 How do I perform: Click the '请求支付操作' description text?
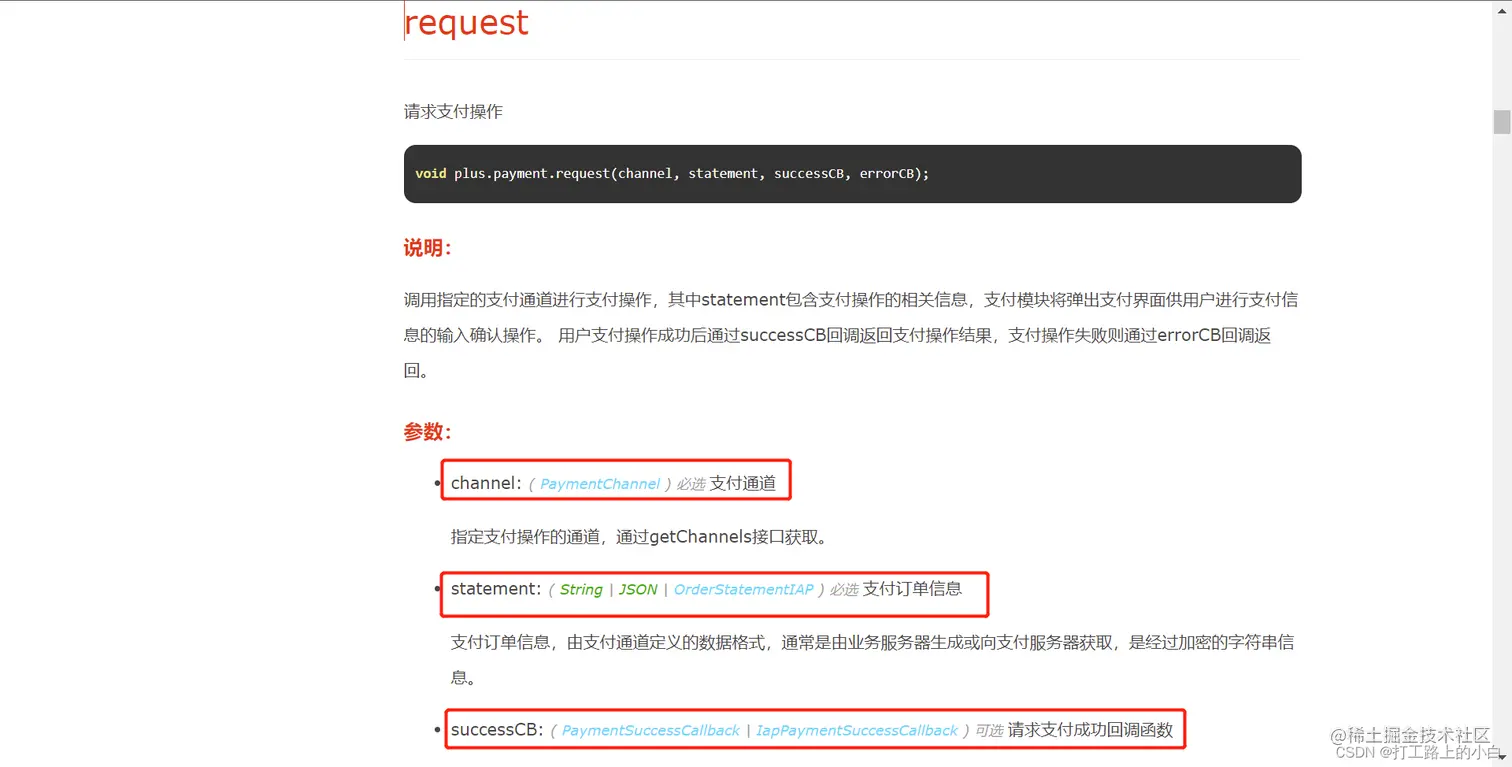tap(453, 112)
